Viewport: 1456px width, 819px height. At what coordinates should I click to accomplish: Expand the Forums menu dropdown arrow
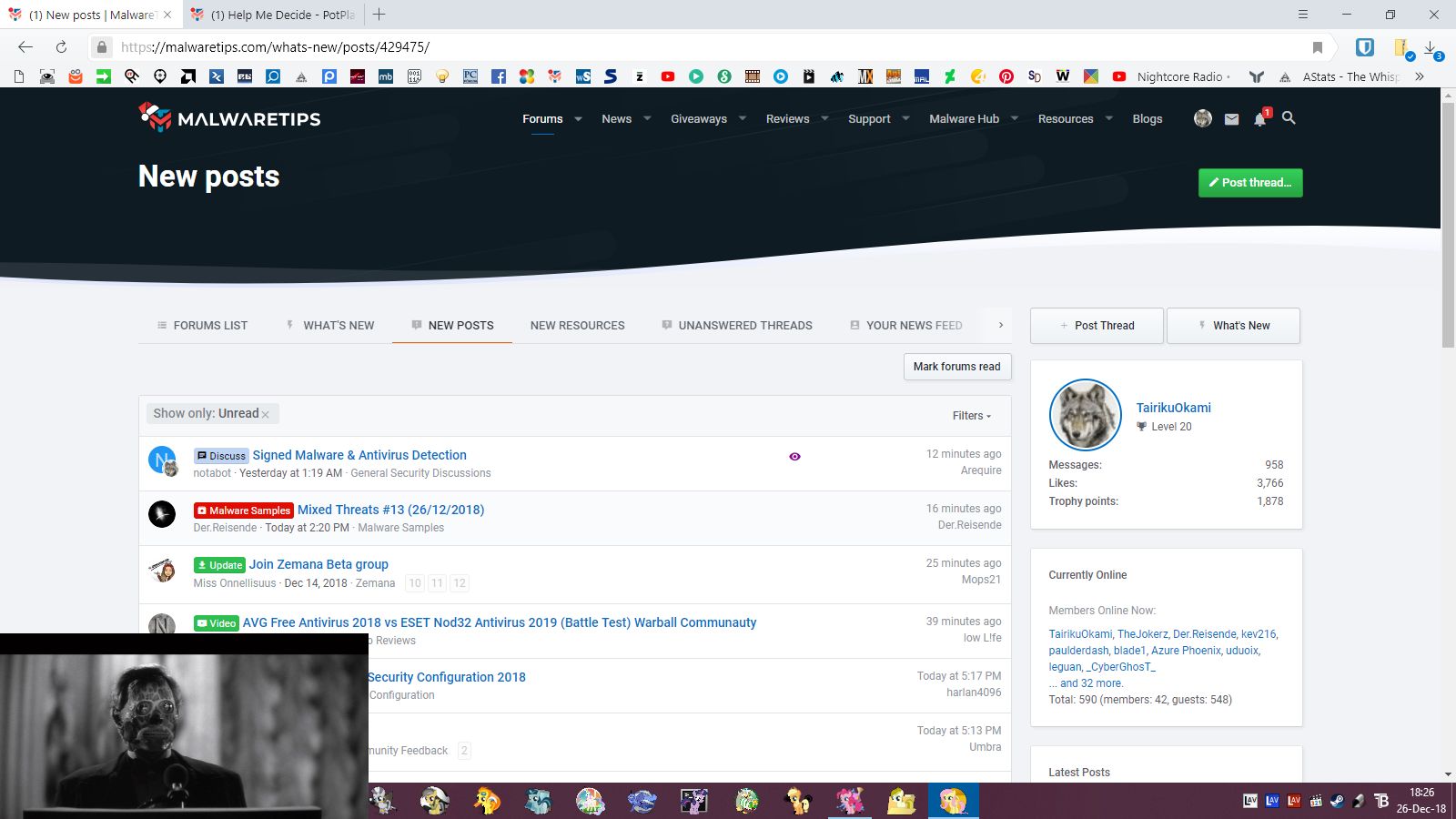(x=578, y=119)
